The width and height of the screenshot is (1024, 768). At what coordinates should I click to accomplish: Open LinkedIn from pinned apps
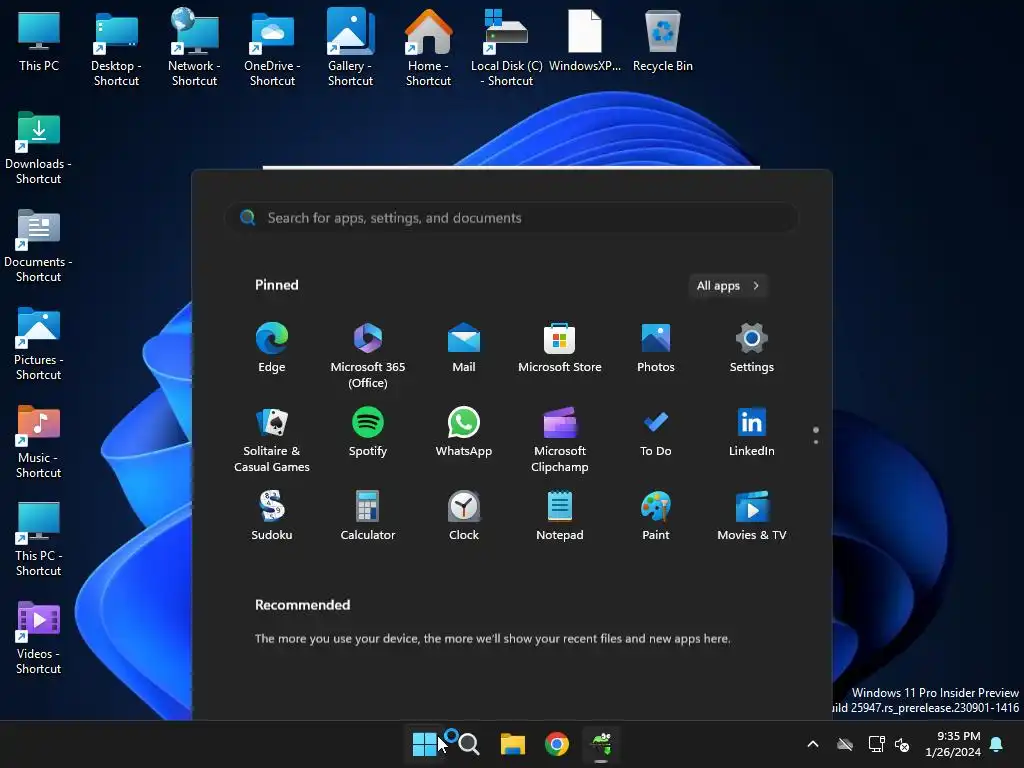point(752,432)
